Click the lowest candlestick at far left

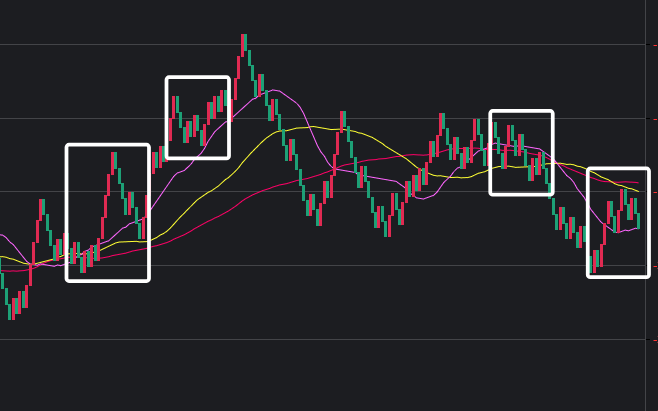click(x=11, y=310)
